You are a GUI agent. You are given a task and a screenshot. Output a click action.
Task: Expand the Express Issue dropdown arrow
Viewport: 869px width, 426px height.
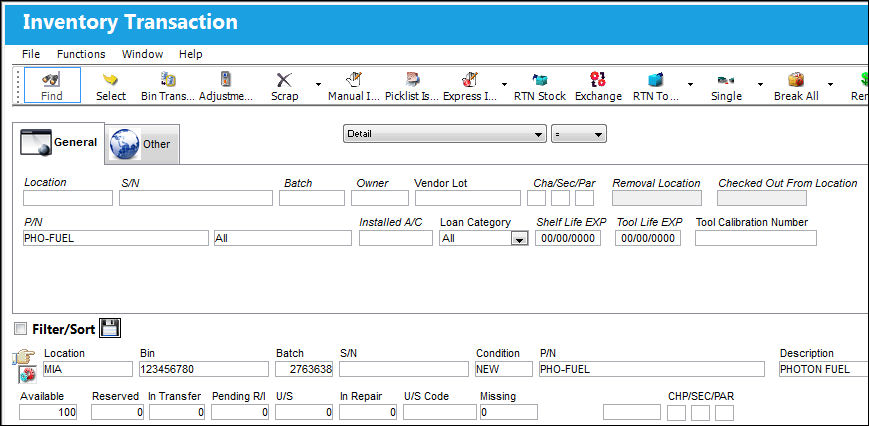504,84
